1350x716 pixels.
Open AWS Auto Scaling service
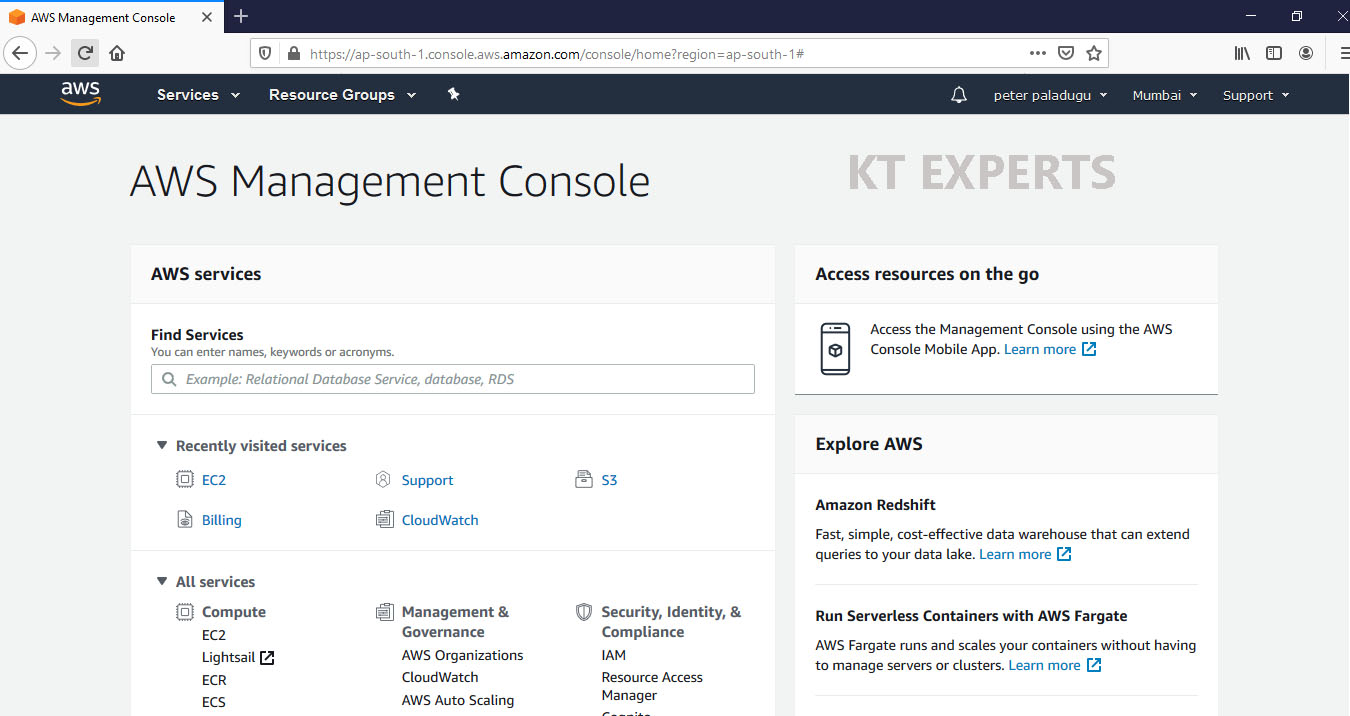point(458,700)
